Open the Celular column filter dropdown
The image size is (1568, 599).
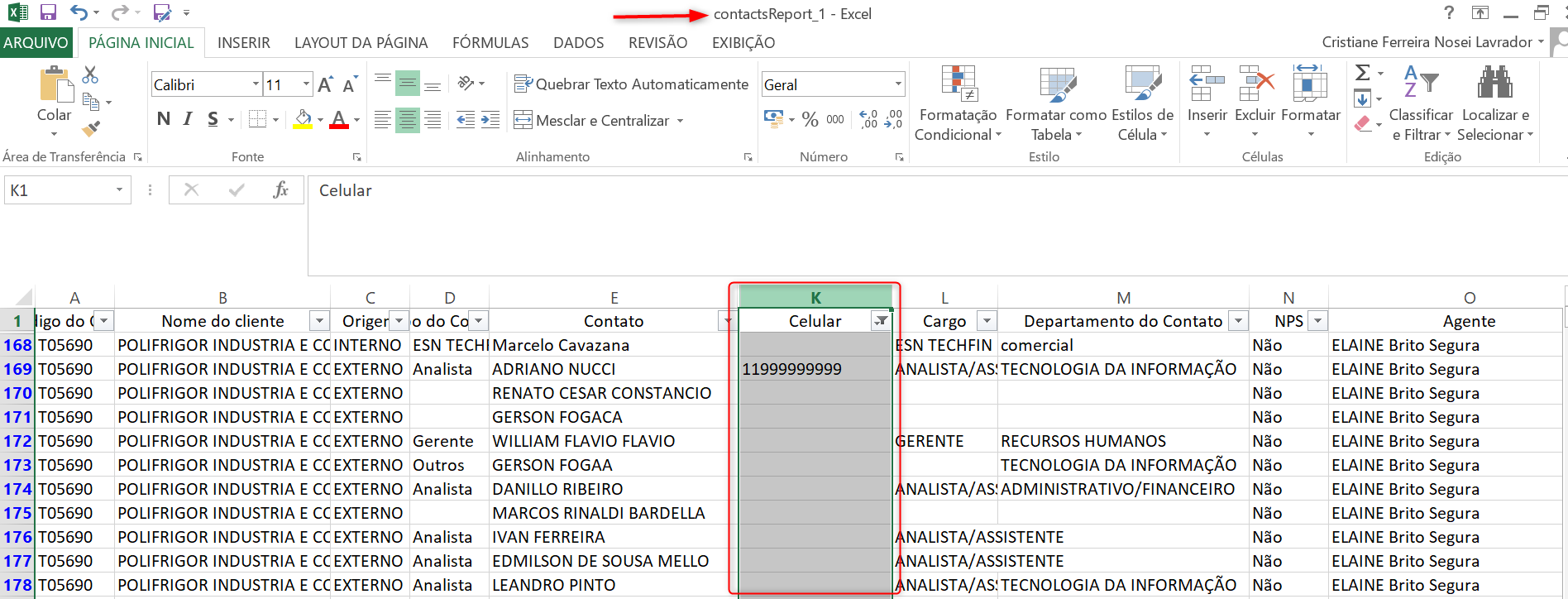(882, 321)
